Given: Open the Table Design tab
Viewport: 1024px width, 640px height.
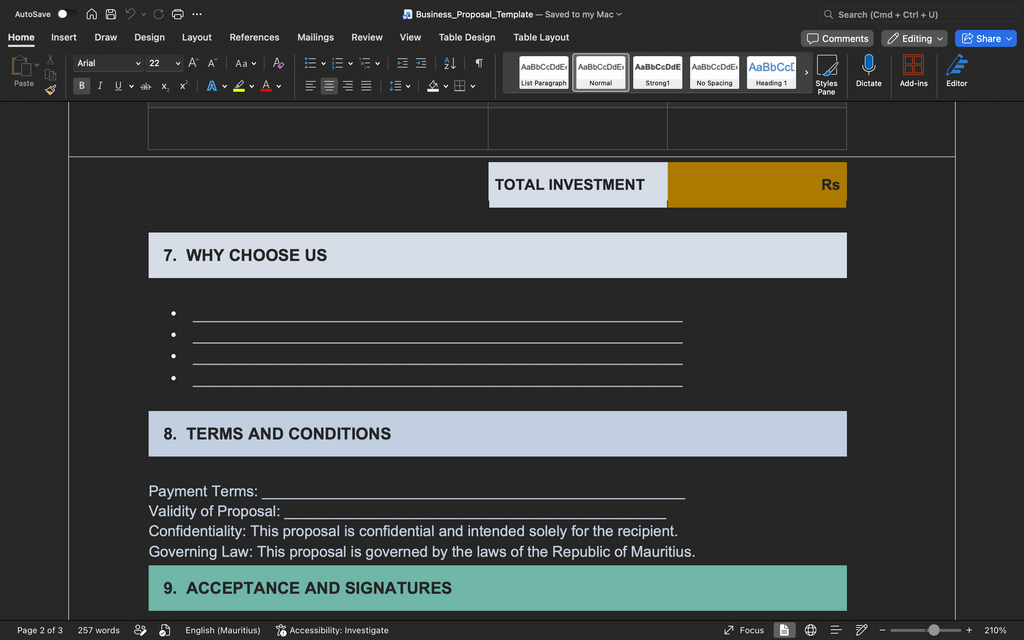Looking at the screenshot, I should coord(467,37).
